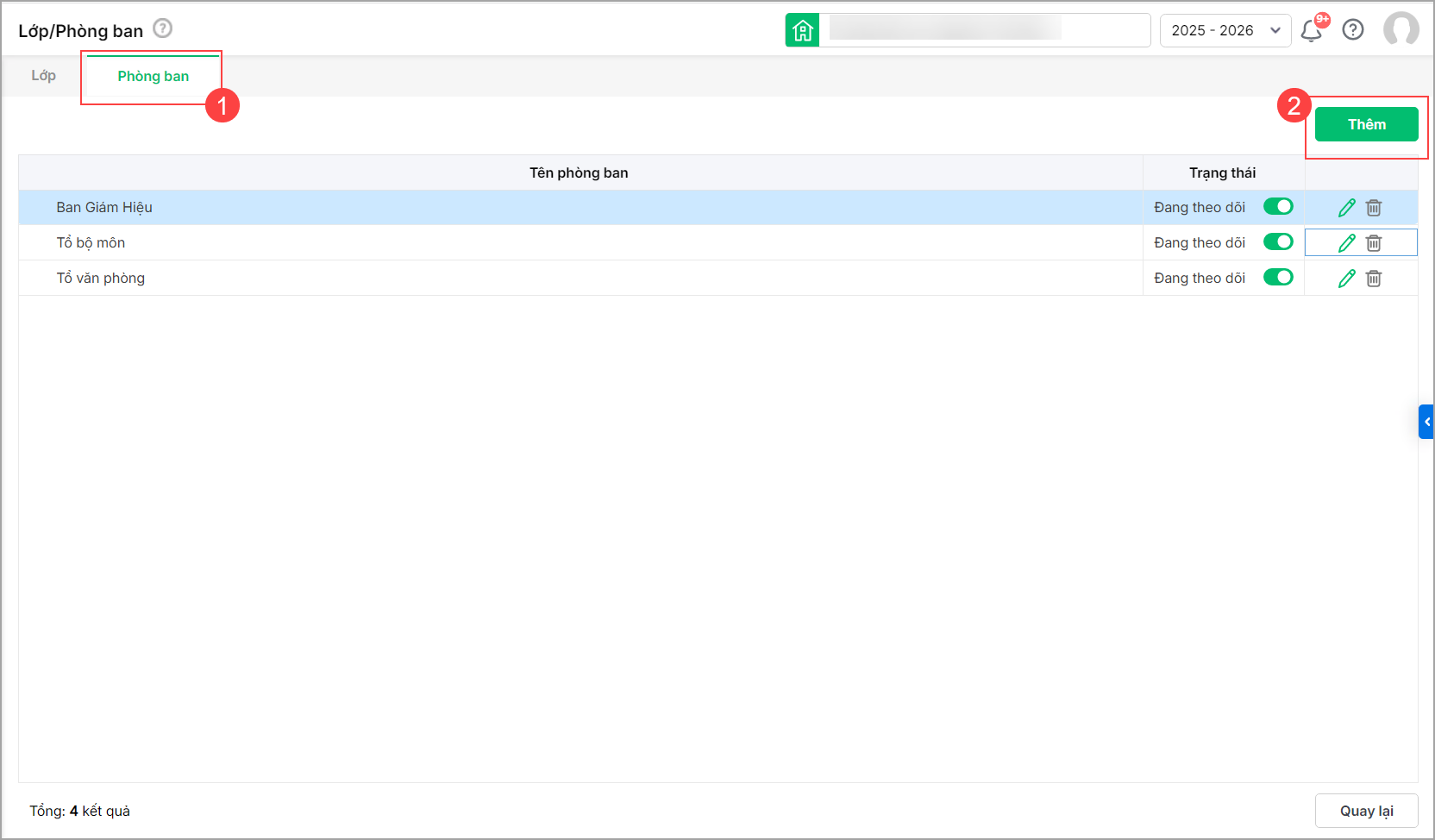The width and height of the screenshot is (1435, 840).
Task: Edit the Tổ văn phòng department
Action: tap(1347, 279)
